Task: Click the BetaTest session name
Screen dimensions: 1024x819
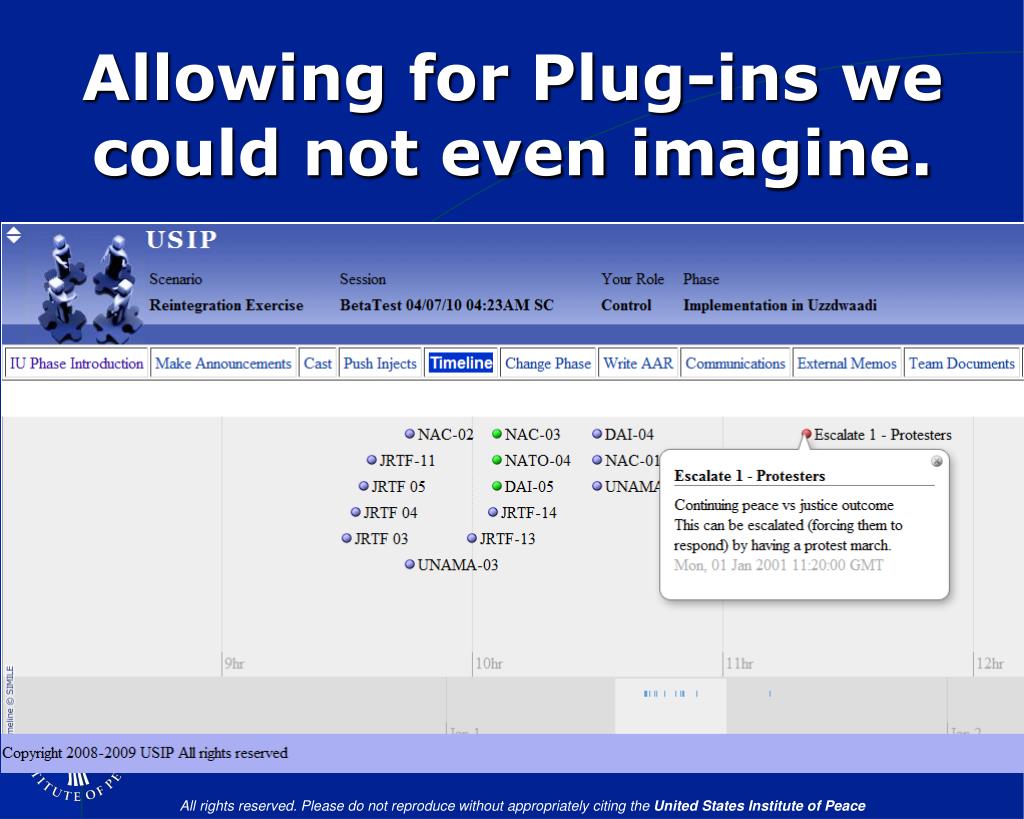Action: coord(447,305)
